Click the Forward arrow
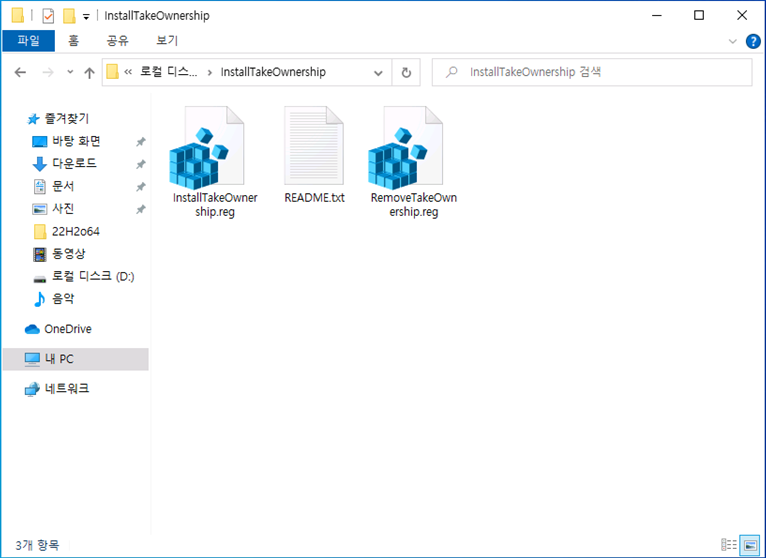The image size is (766, 558). pos(48,73)
